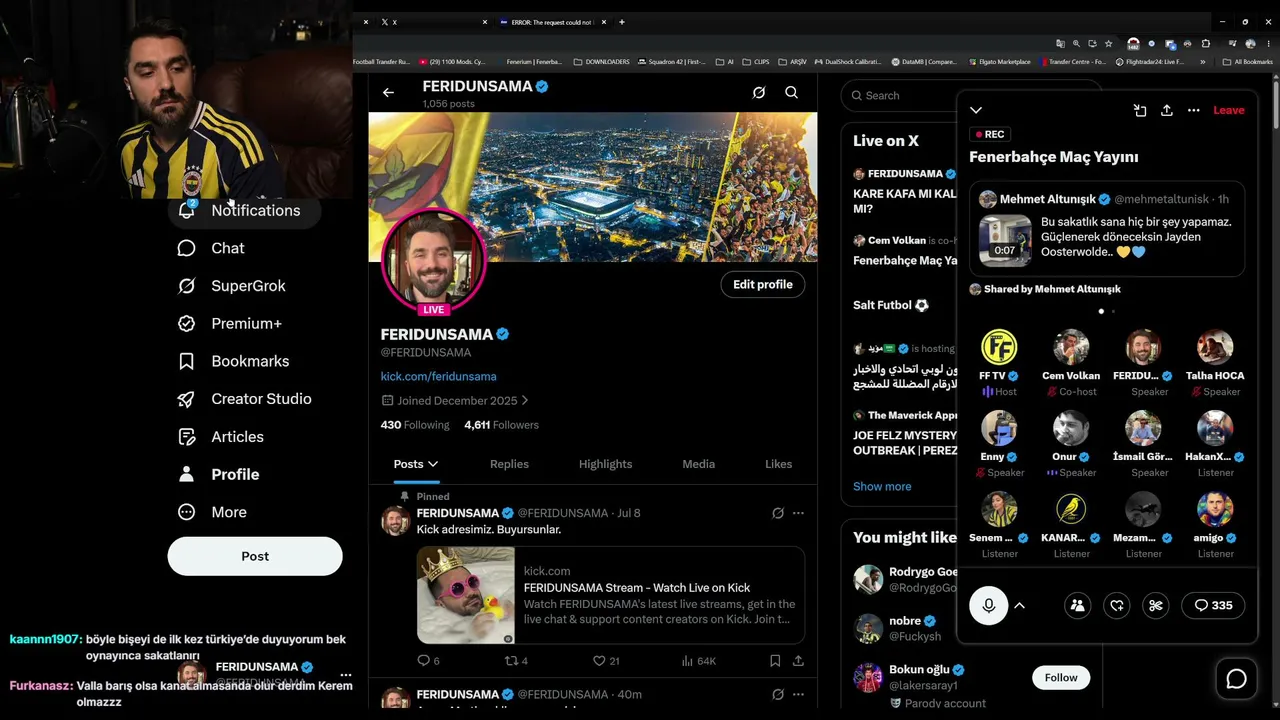1280x720 pixels.
Task: Collapse the Space panel with the chevron
Action: click(976, 110)
